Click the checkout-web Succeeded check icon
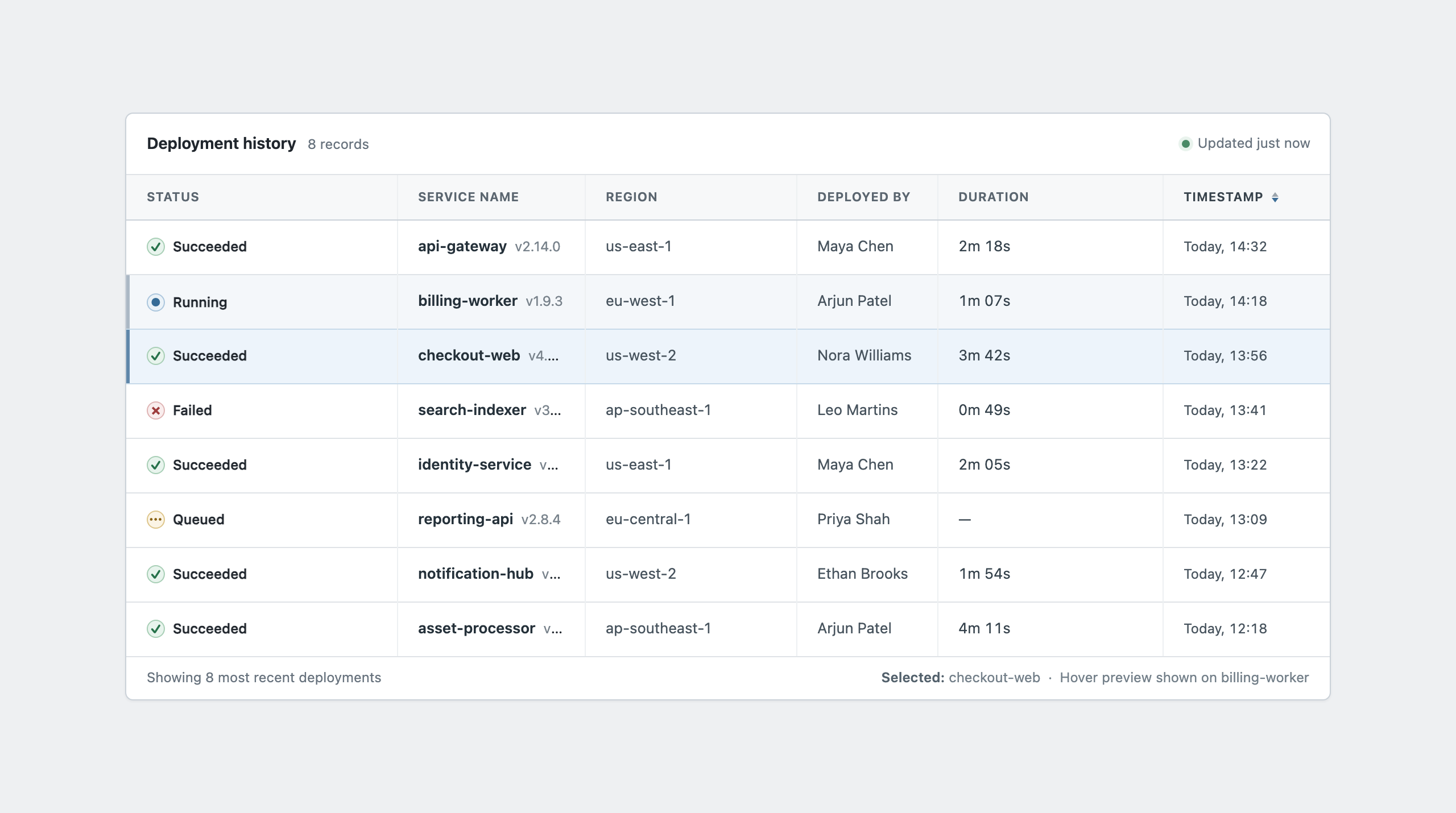The image size is (1456, 813). [x=156, y=356]
